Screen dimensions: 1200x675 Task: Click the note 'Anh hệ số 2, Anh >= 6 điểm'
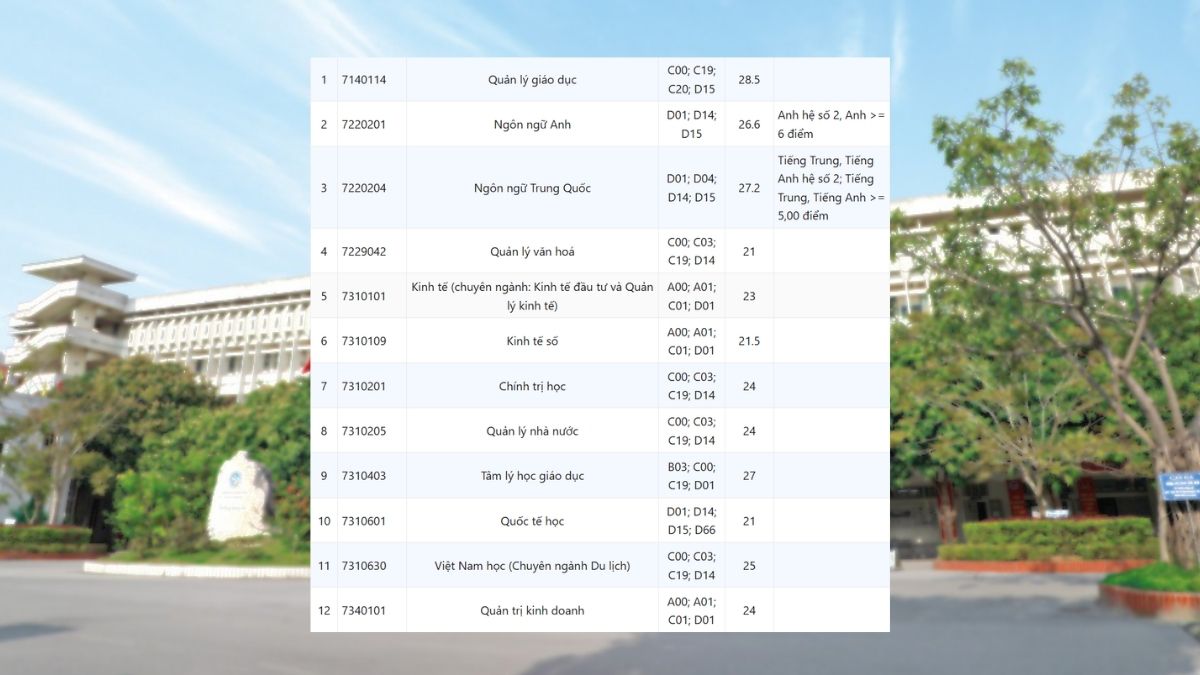[831, 125]
